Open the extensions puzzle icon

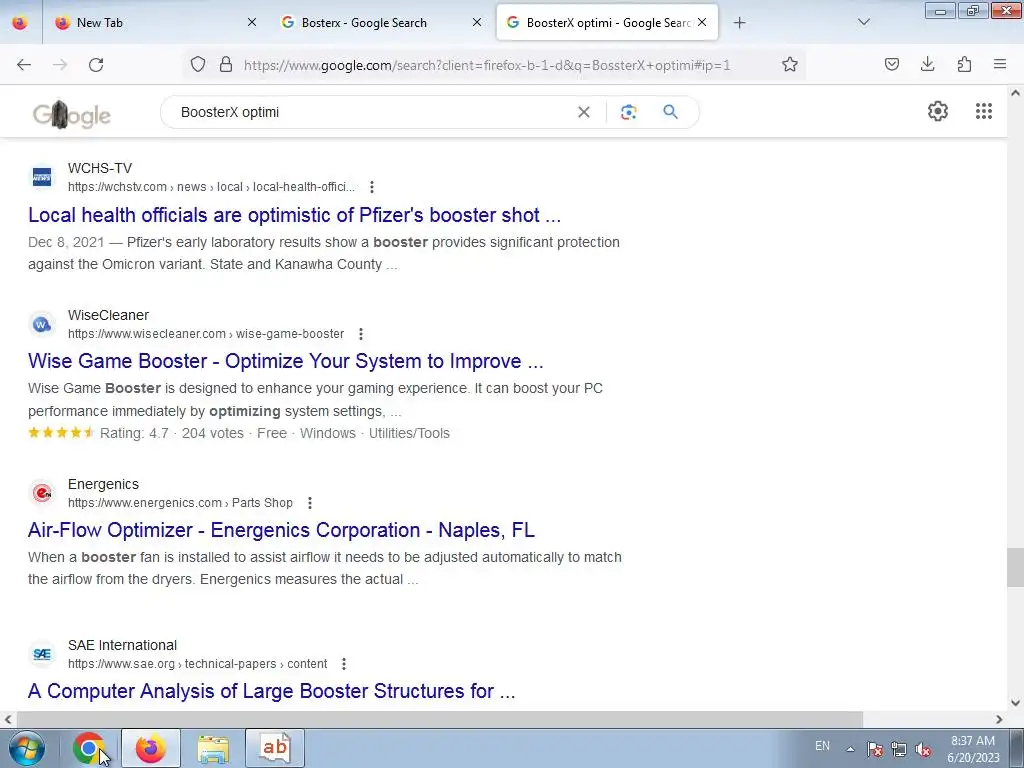[964, 64]
